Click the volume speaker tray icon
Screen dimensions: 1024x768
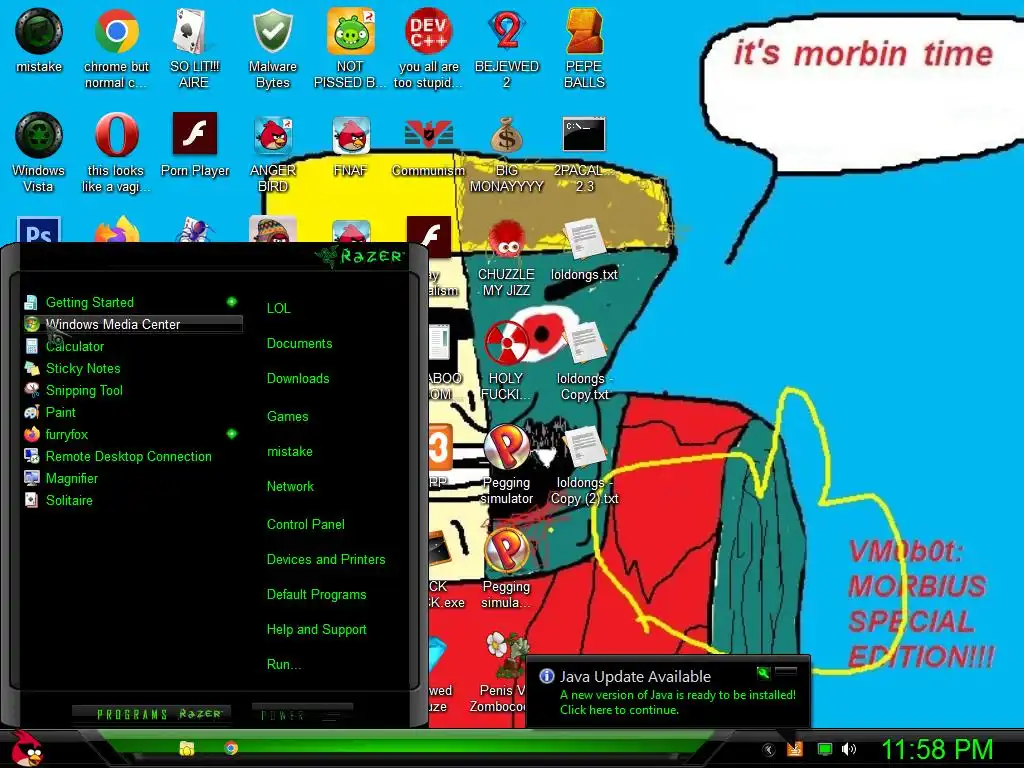(848, 749)
